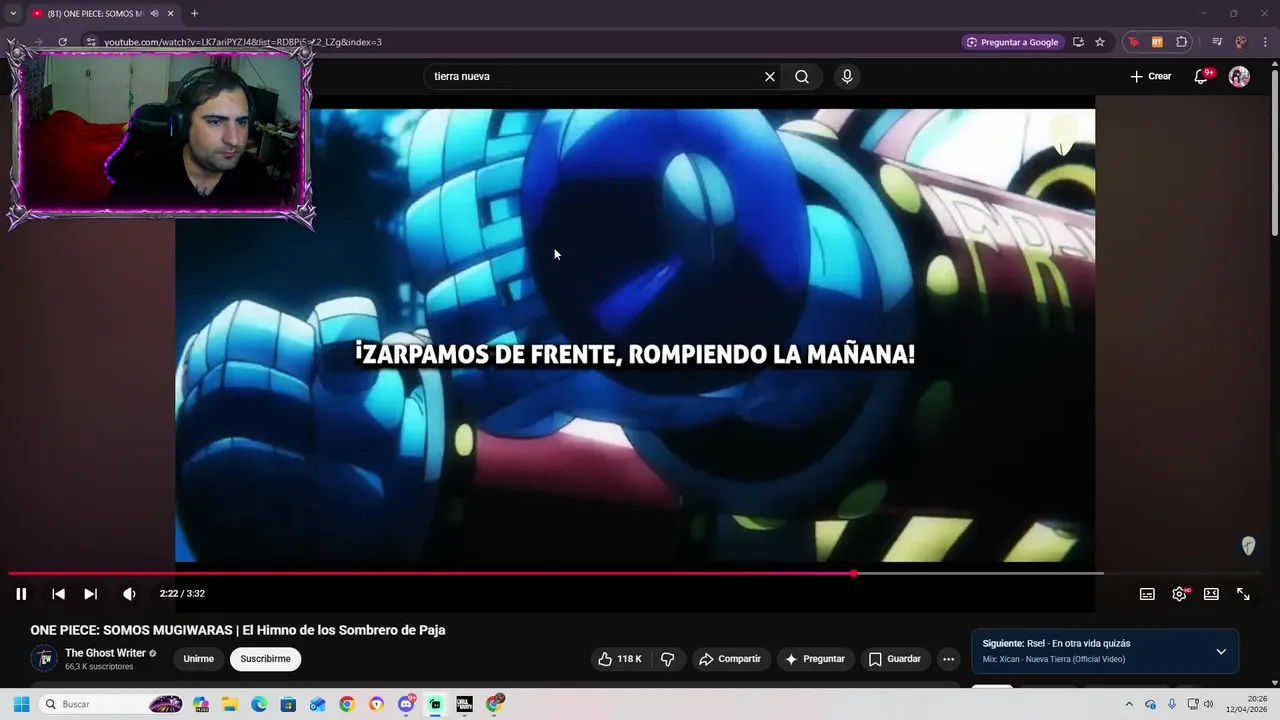Open Outlook from taskbar

317,704
